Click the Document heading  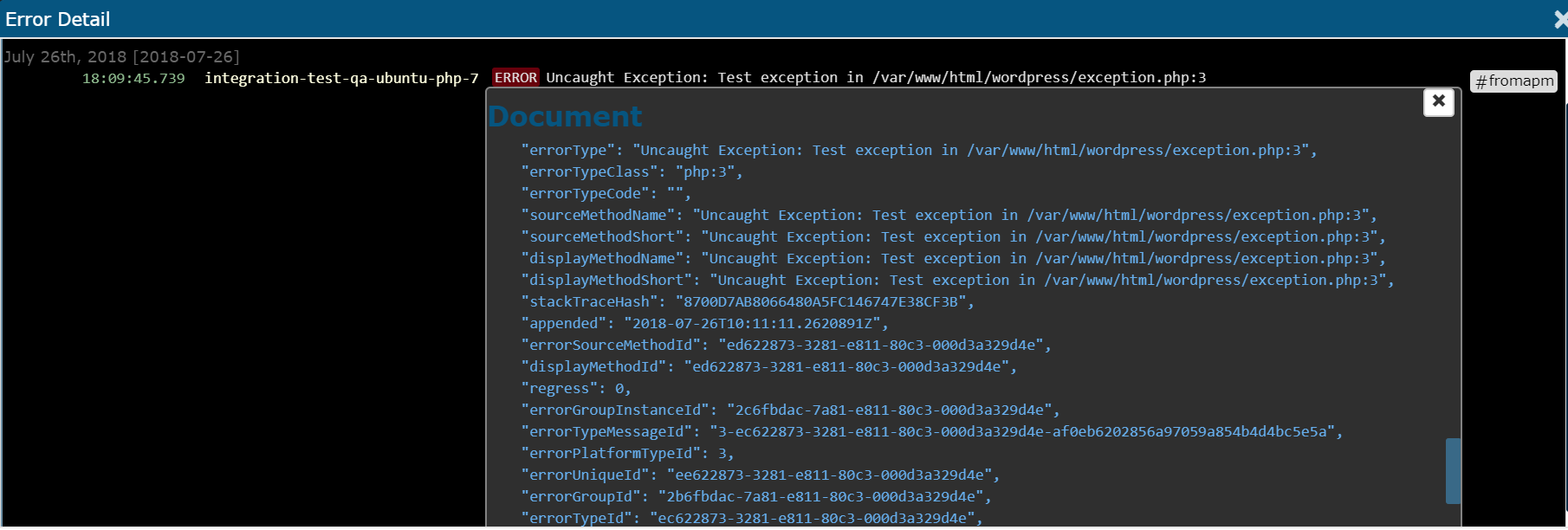pos(565,116)
